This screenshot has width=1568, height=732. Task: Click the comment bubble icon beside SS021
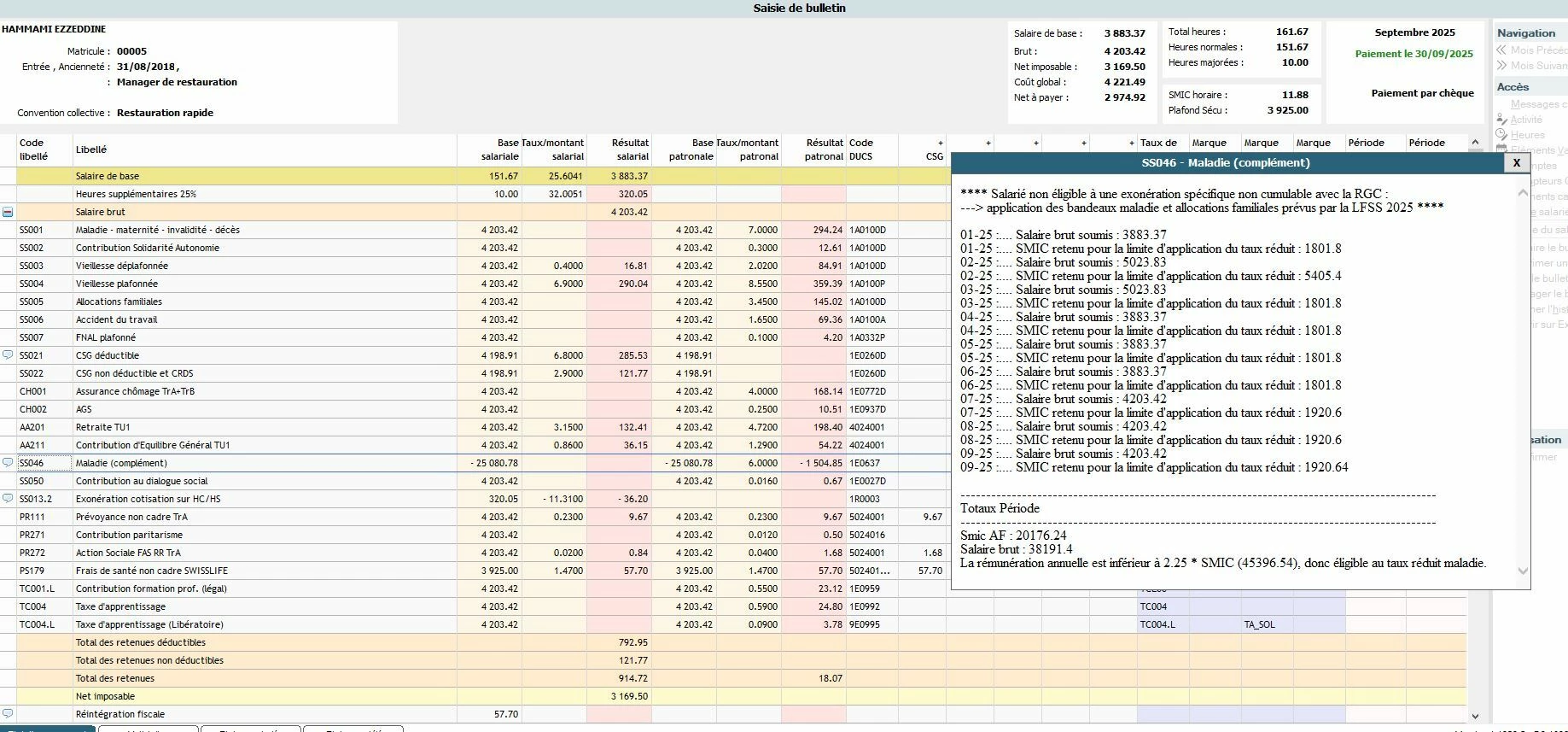tap(8, 354)
